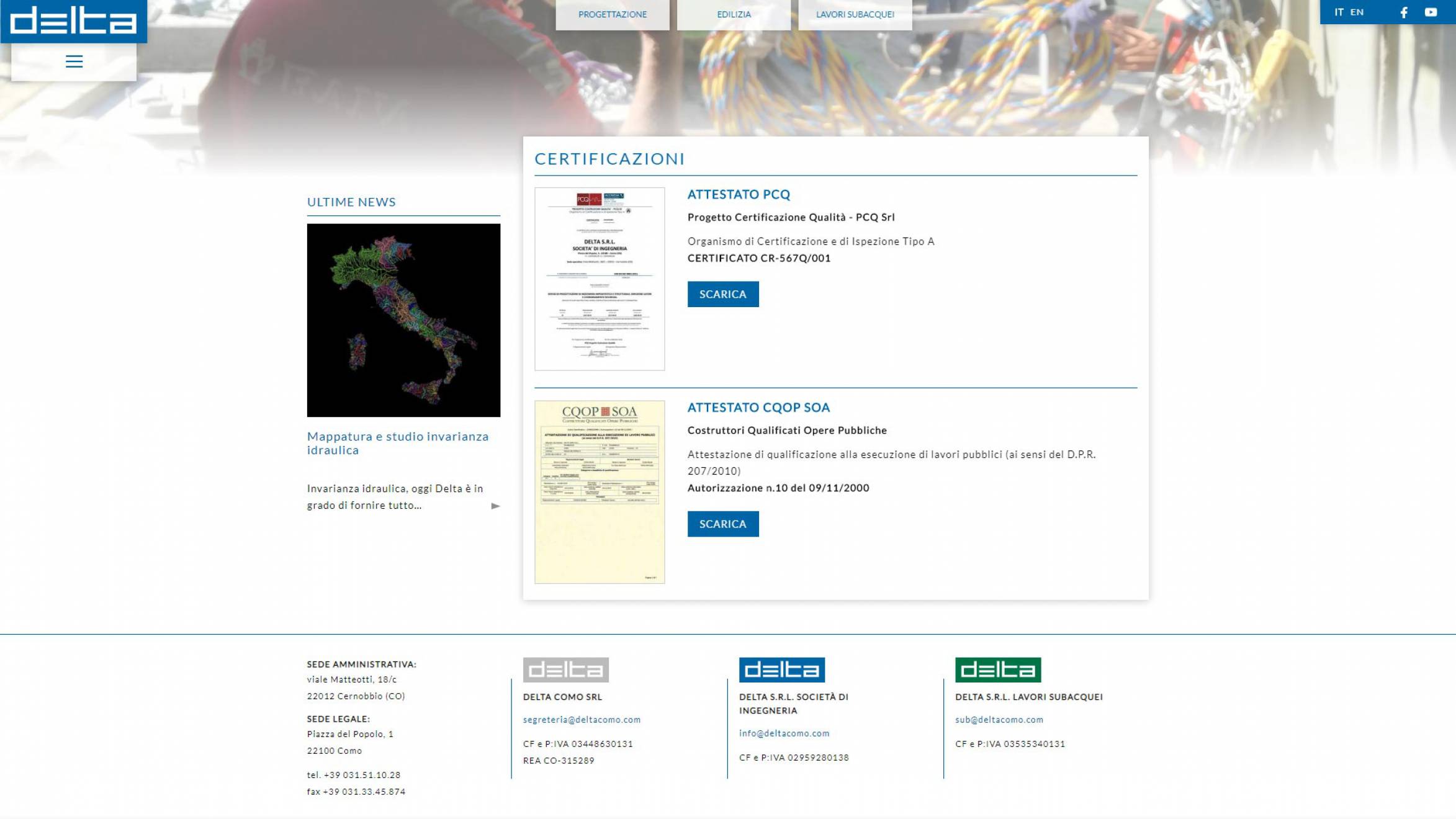Screen dimensions: 1456x819
Task: Click the 'DELTA S.R.L. LAVORI SUBACQUEI' company name
Action: 1028,697
